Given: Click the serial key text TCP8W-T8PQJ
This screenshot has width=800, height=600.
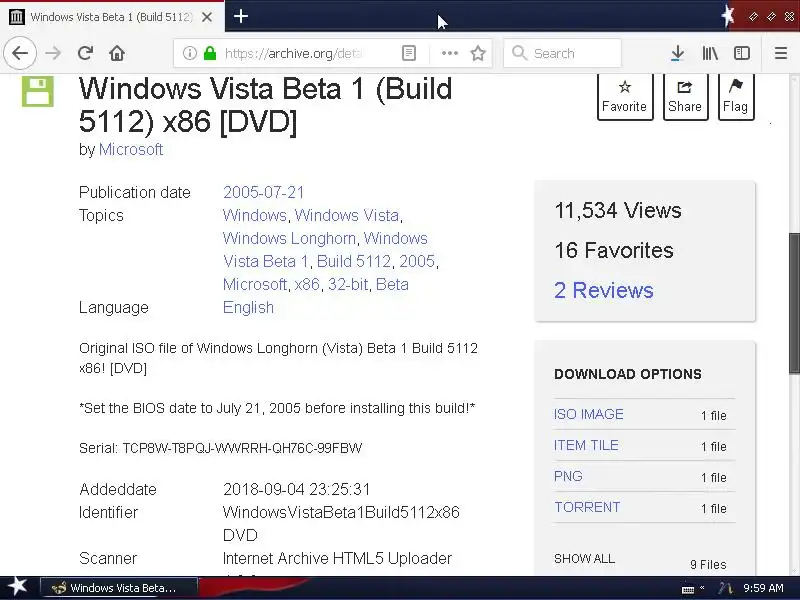Looking at the screenshot, I should [x=242, y=448].
